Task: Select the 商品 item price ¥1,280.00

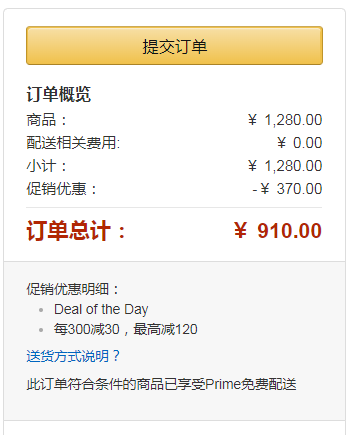Action: (x=285, y=120)
